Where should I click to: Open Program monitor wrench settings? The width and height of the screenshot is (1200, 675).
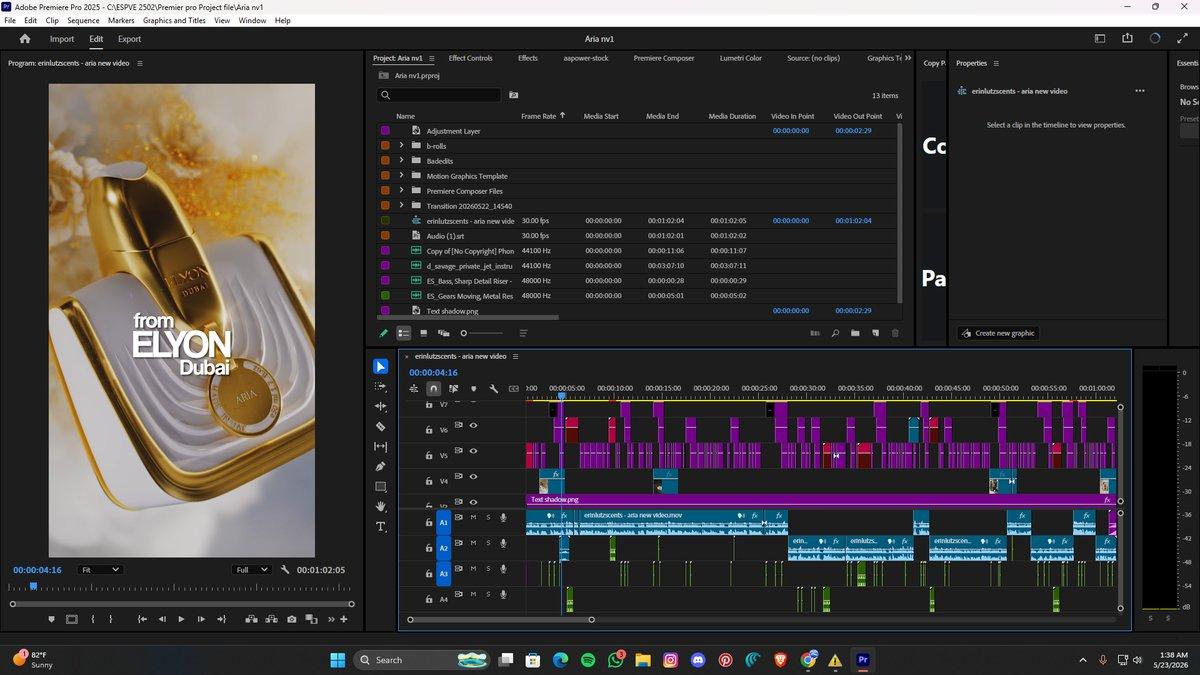[286, 569]
